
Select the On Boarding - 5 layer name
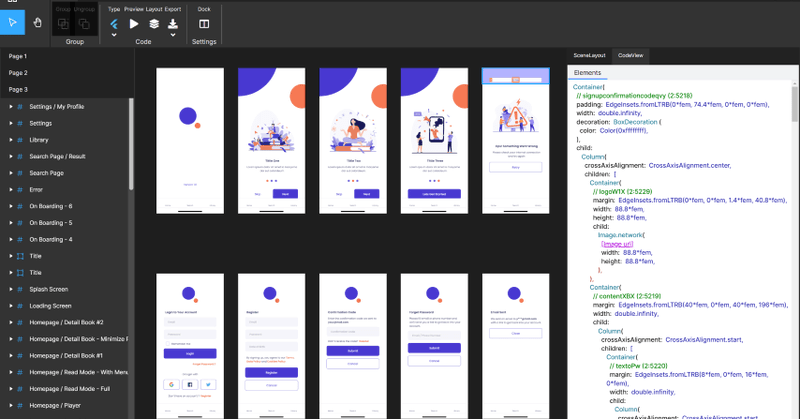(51, 223)
